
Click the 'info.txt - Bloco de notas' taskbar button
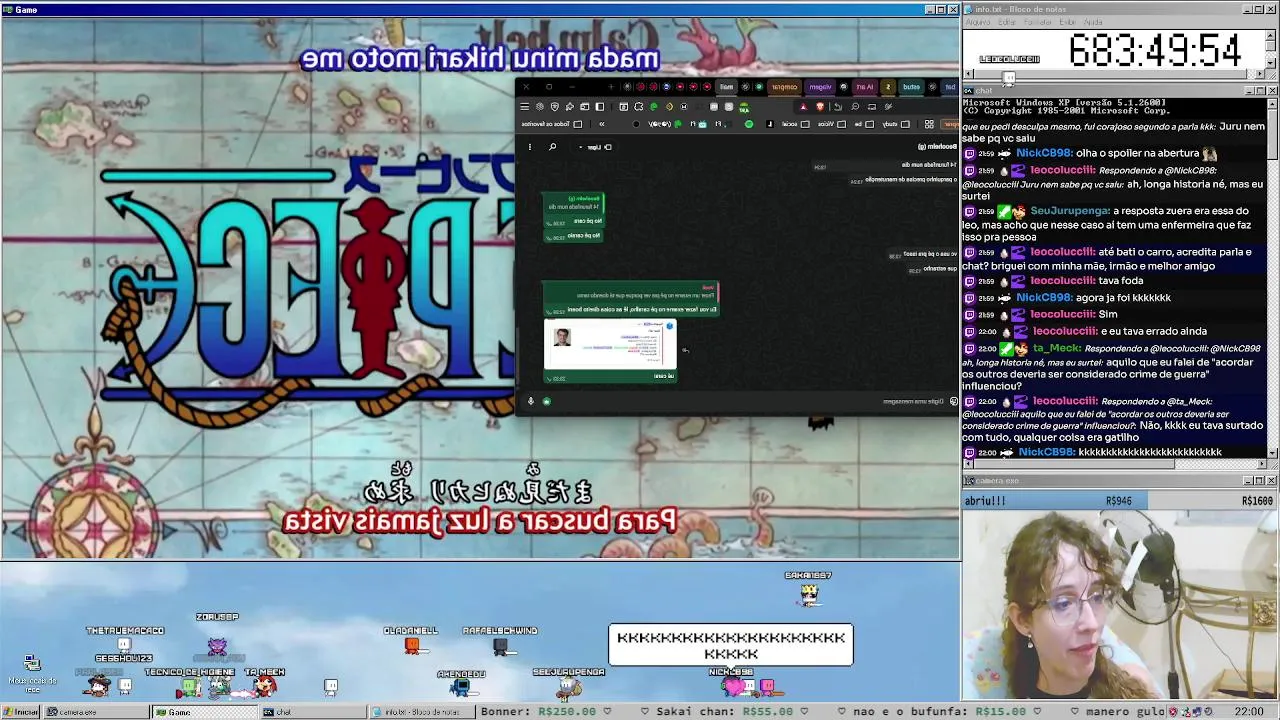(x=420, y=712)
